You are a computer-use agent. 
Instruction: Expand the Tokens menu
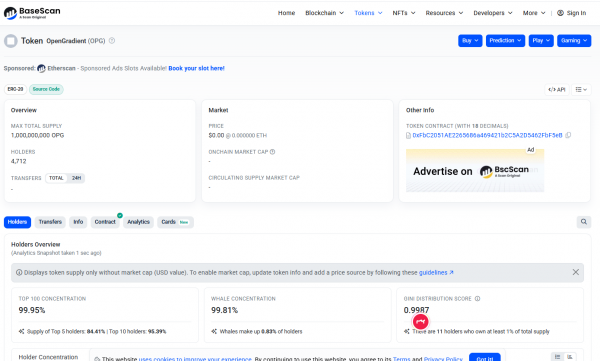(x=368, y=13)
